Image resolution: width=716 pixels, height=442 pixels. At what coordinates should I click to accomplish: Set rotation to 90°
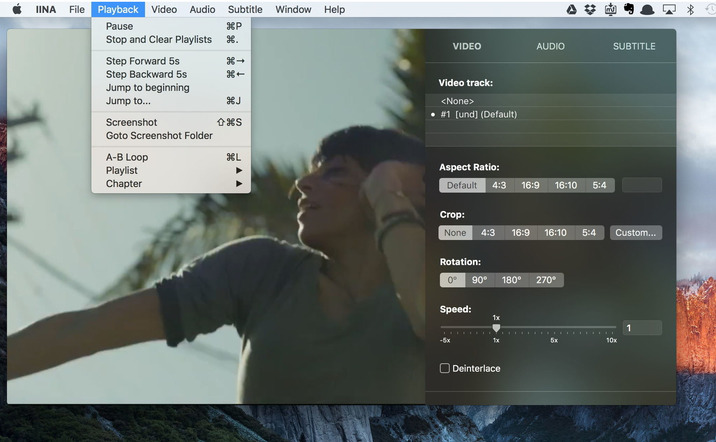tap(479, 280)
